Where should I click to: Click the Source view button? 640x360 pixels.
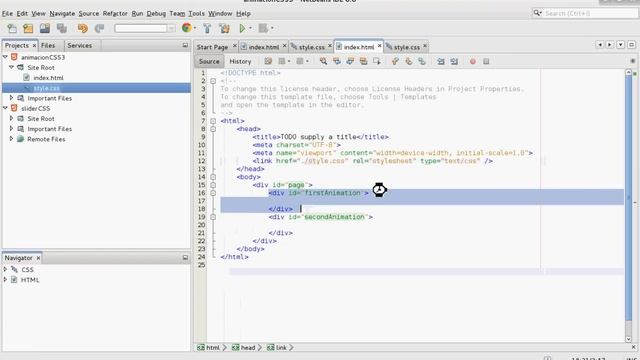pyautogui.click(x=209, y=61)
